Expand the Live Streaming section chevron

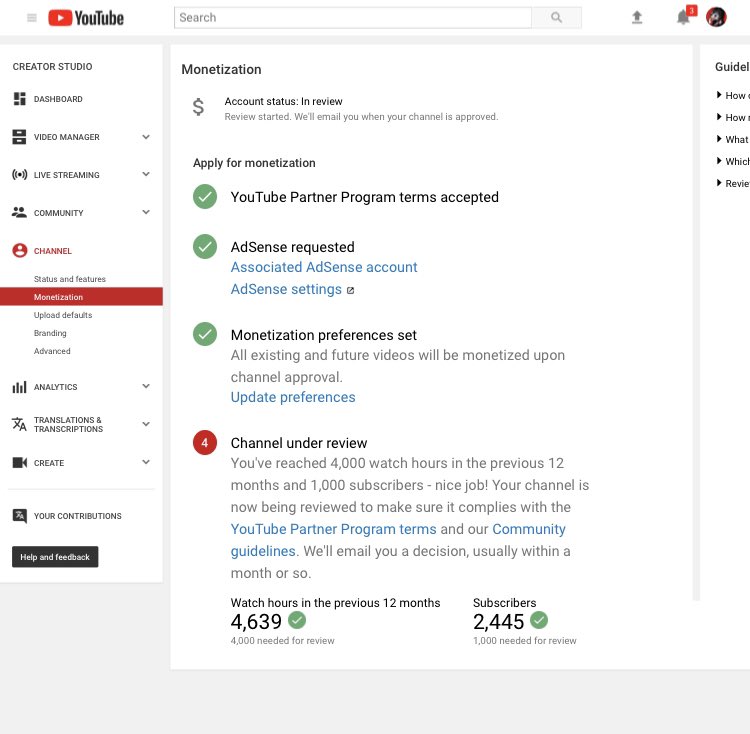(x=146, y=174)
